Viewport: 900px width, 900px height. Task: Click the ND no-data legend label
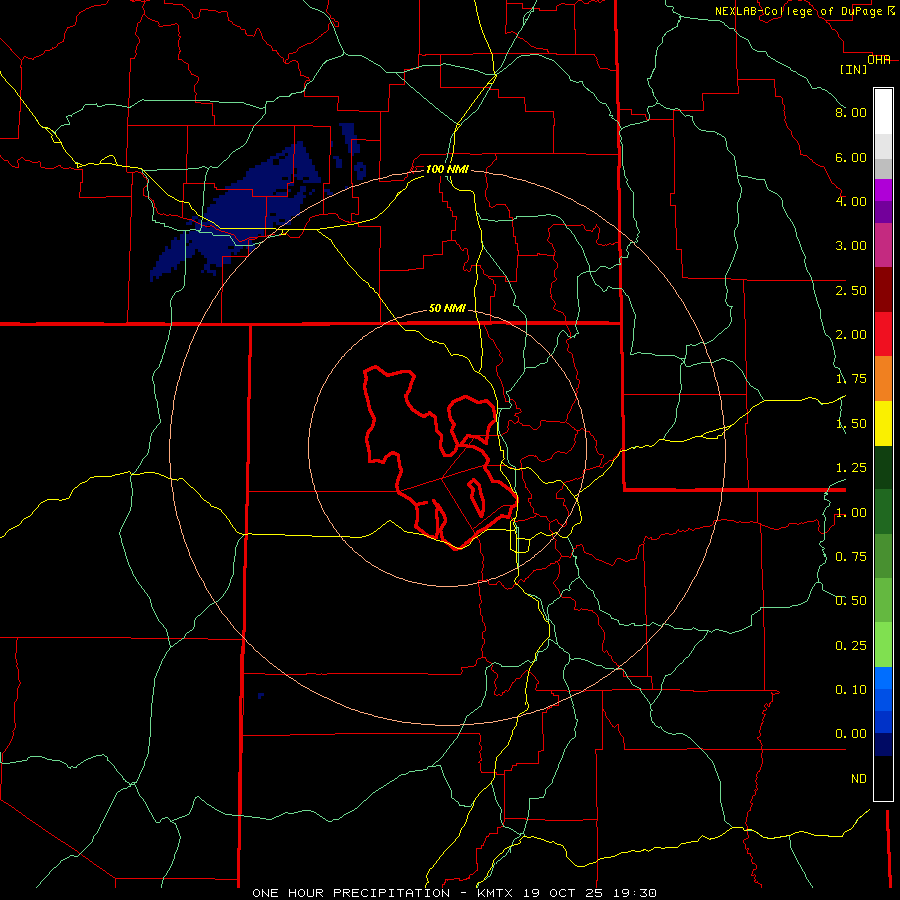pos(859,778)
